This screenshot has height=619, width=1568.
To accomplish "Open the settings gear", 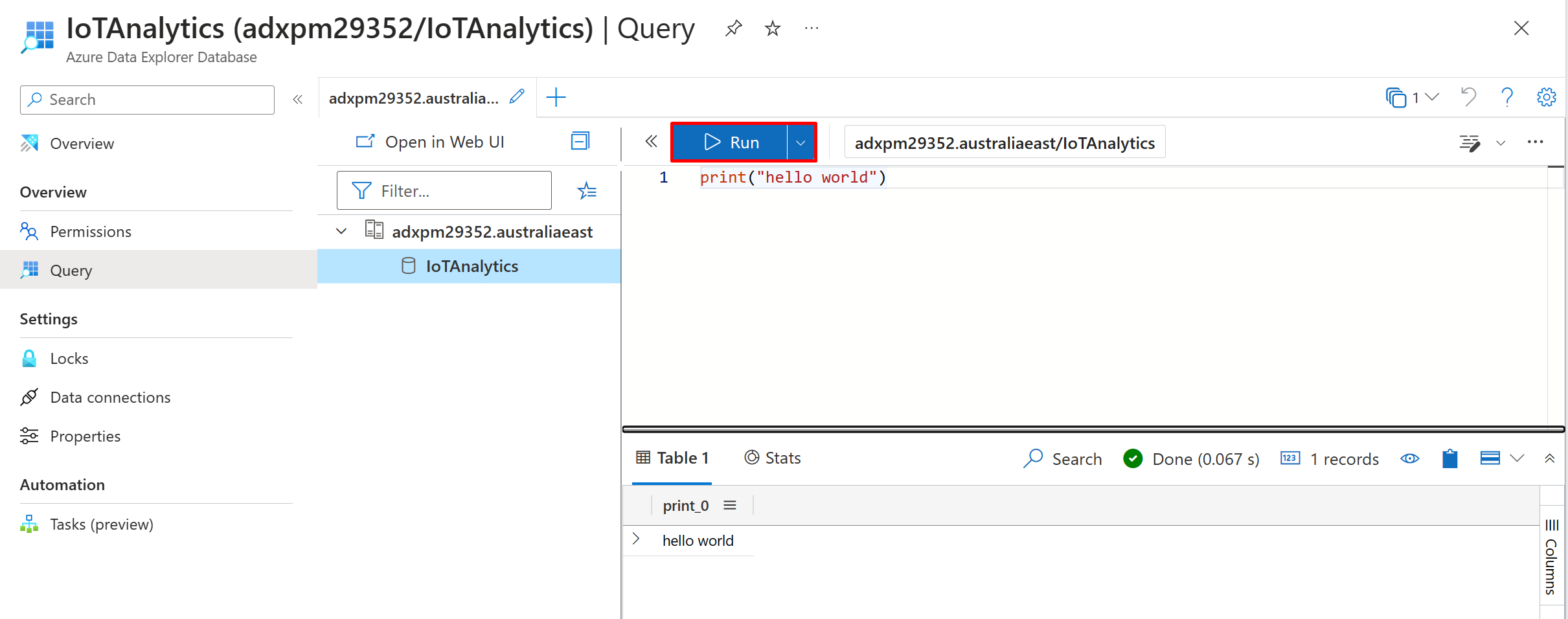I will pyautogui.click(x=1547, y=97).
